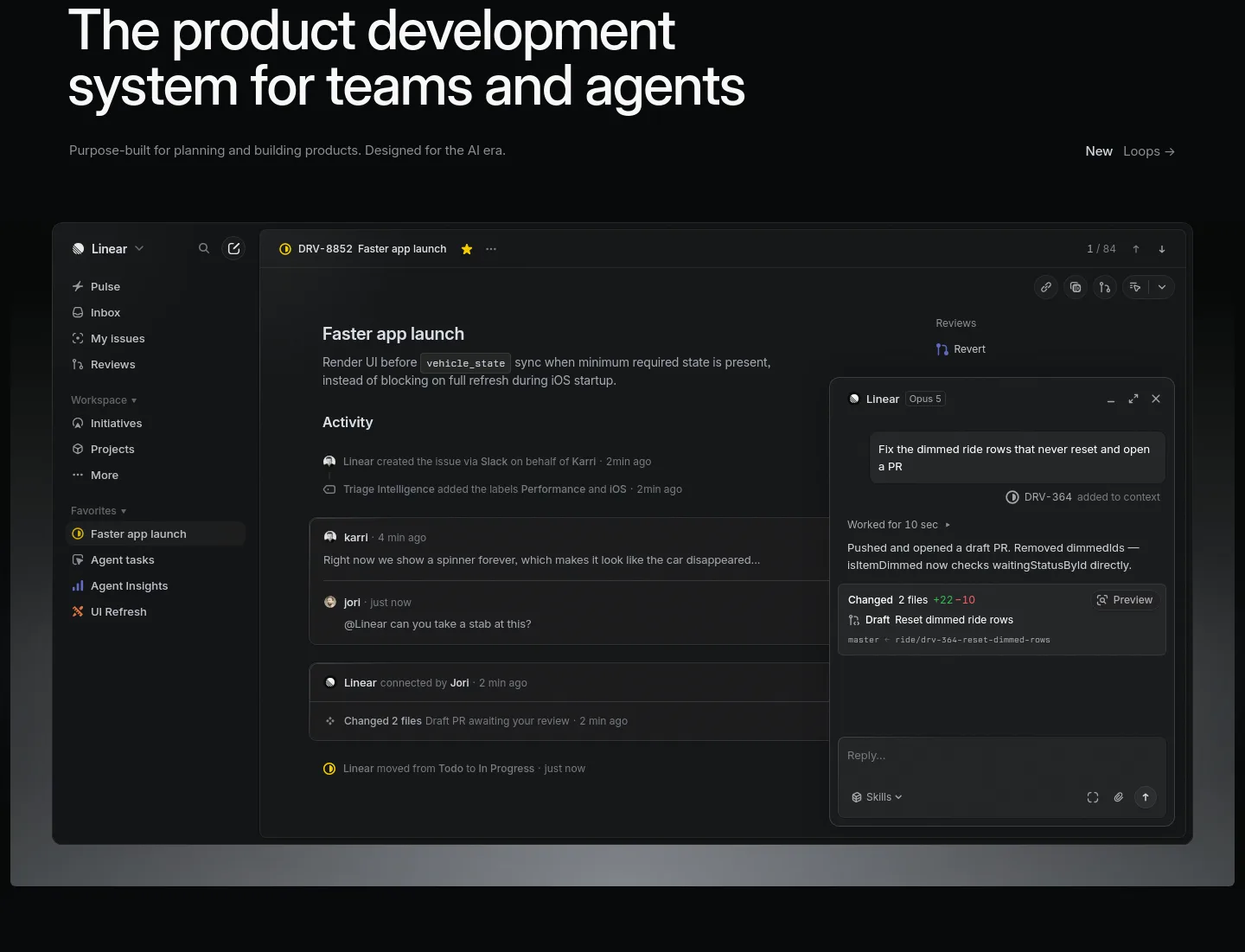Collapse the Workspace section in the sidebar

104,400
